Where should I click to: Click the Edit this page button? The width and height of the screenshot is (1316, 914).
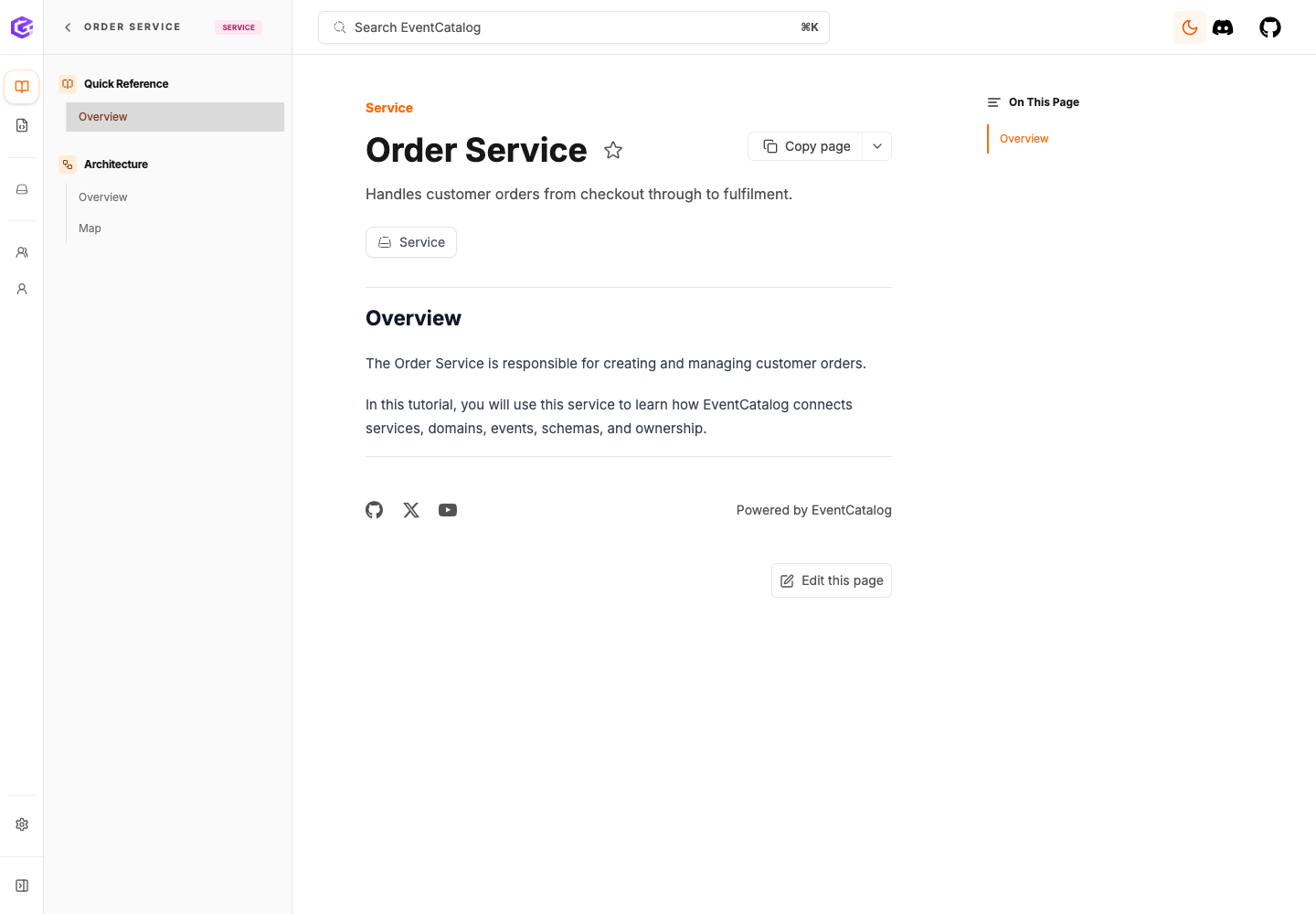[x=832, y=580]
